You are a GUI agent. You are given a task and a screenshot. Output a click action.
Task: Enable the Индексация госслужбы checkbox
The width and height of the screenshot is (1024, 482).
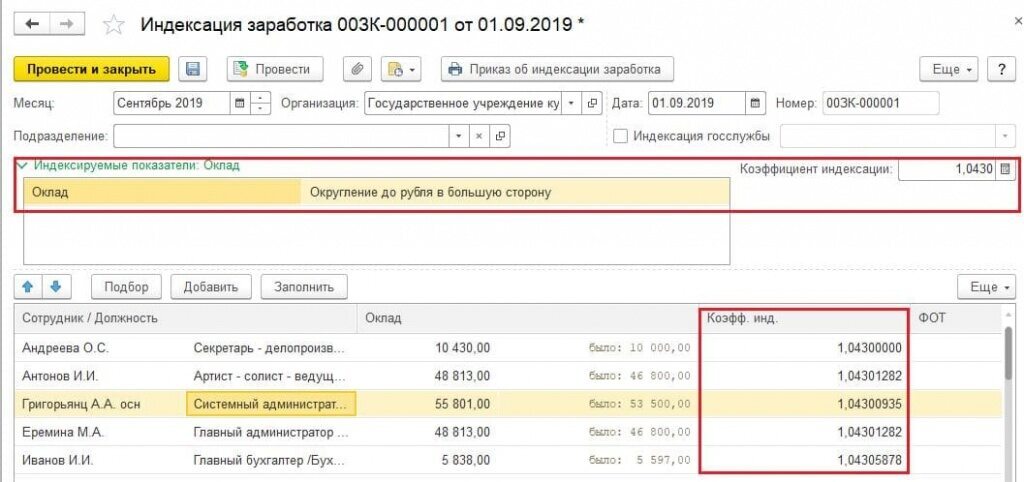coord(620,136)
